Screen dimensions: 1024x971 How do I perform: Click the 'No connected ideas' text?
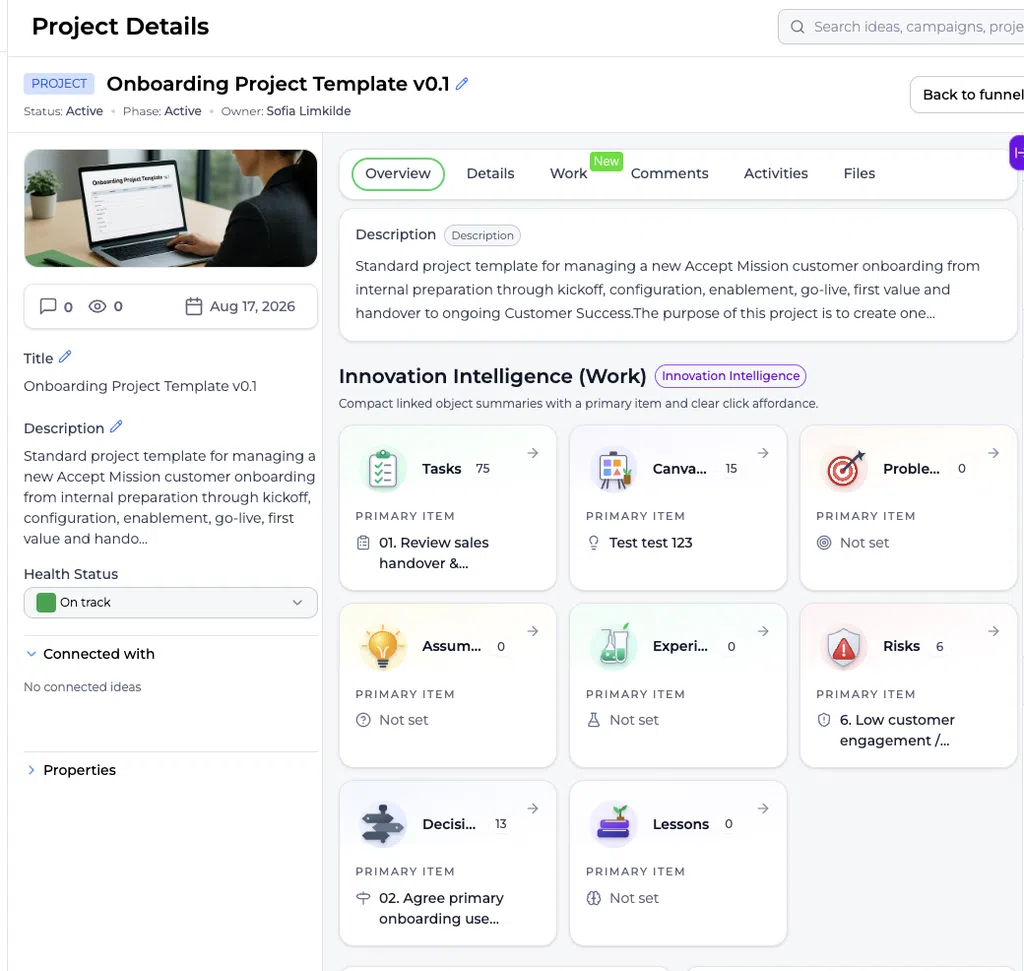point(82,687)
